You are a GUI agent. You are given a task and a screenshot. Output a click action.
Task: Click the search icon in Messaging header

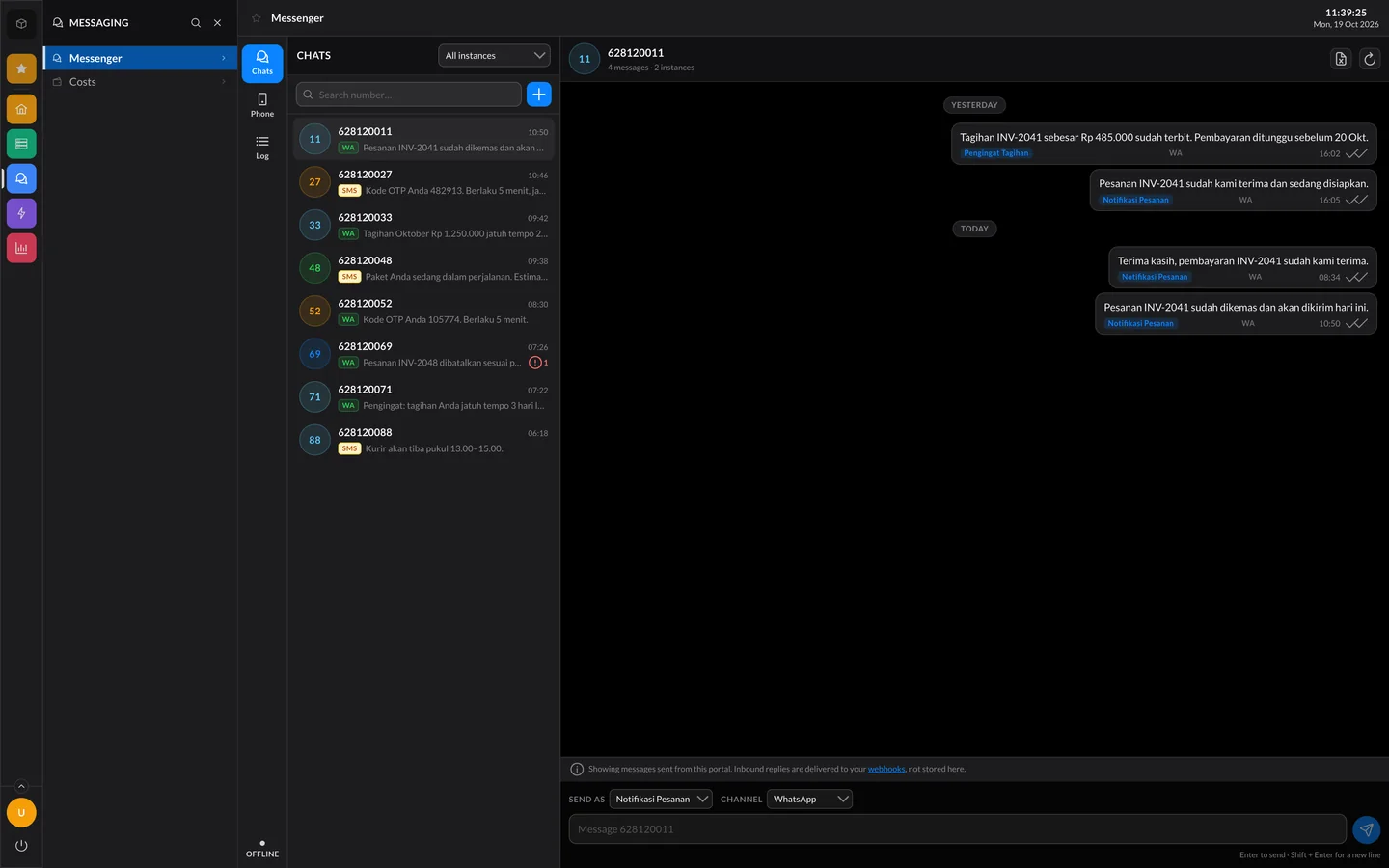point(196,23)
